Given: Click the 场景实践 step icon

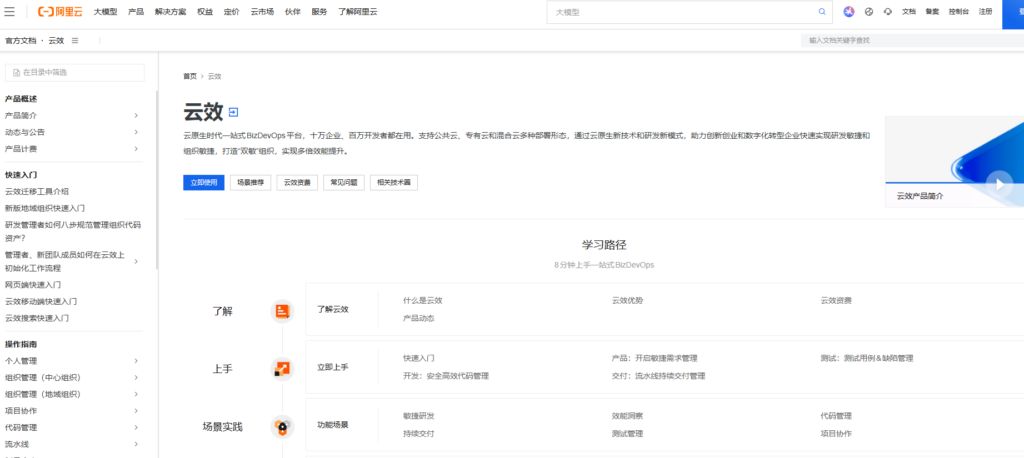Looking at the screenshot, I should 282,427.
